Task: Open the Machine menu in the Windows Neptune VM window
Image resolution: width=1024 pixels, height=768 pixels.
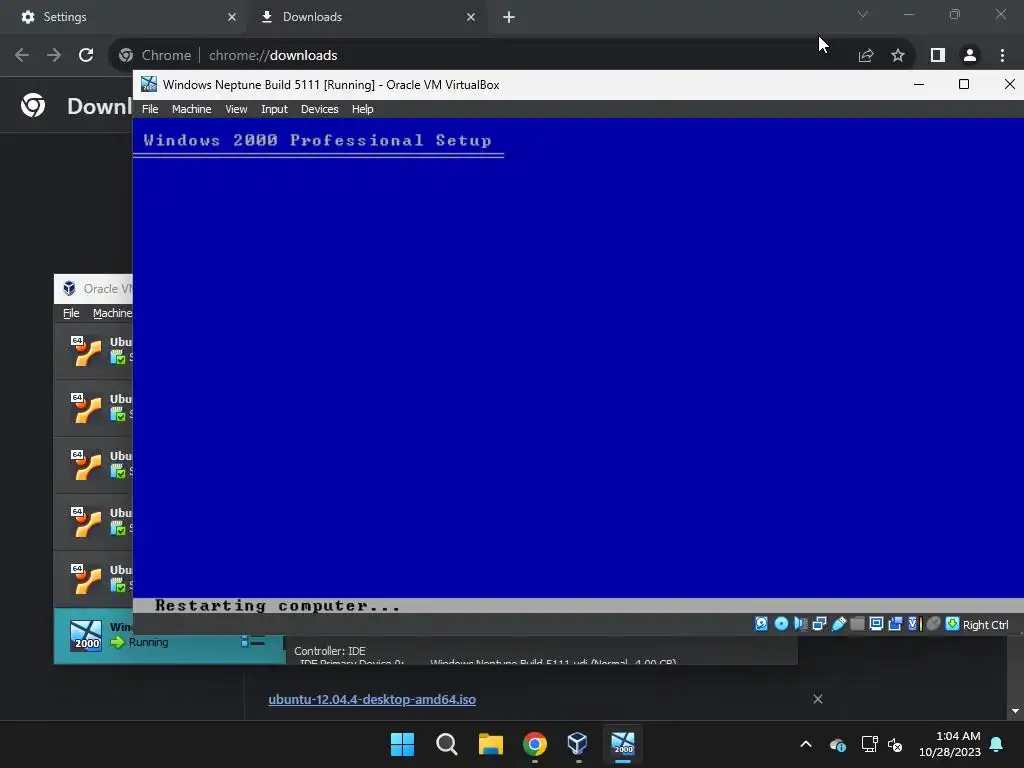Action: [191, 109]
